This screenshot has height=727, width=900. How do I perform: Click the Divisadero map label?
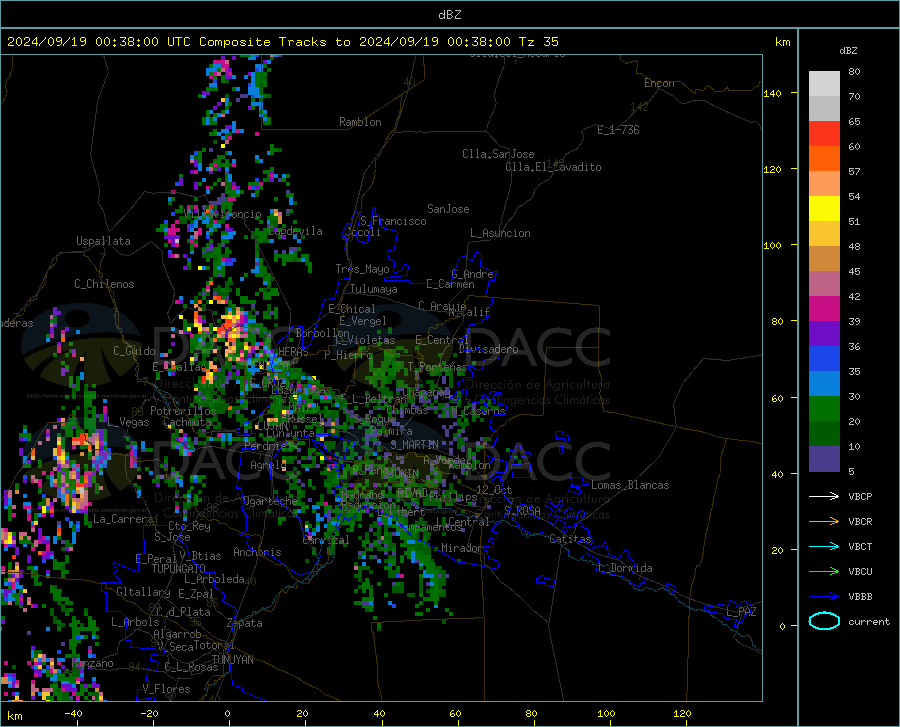point(488,349)
